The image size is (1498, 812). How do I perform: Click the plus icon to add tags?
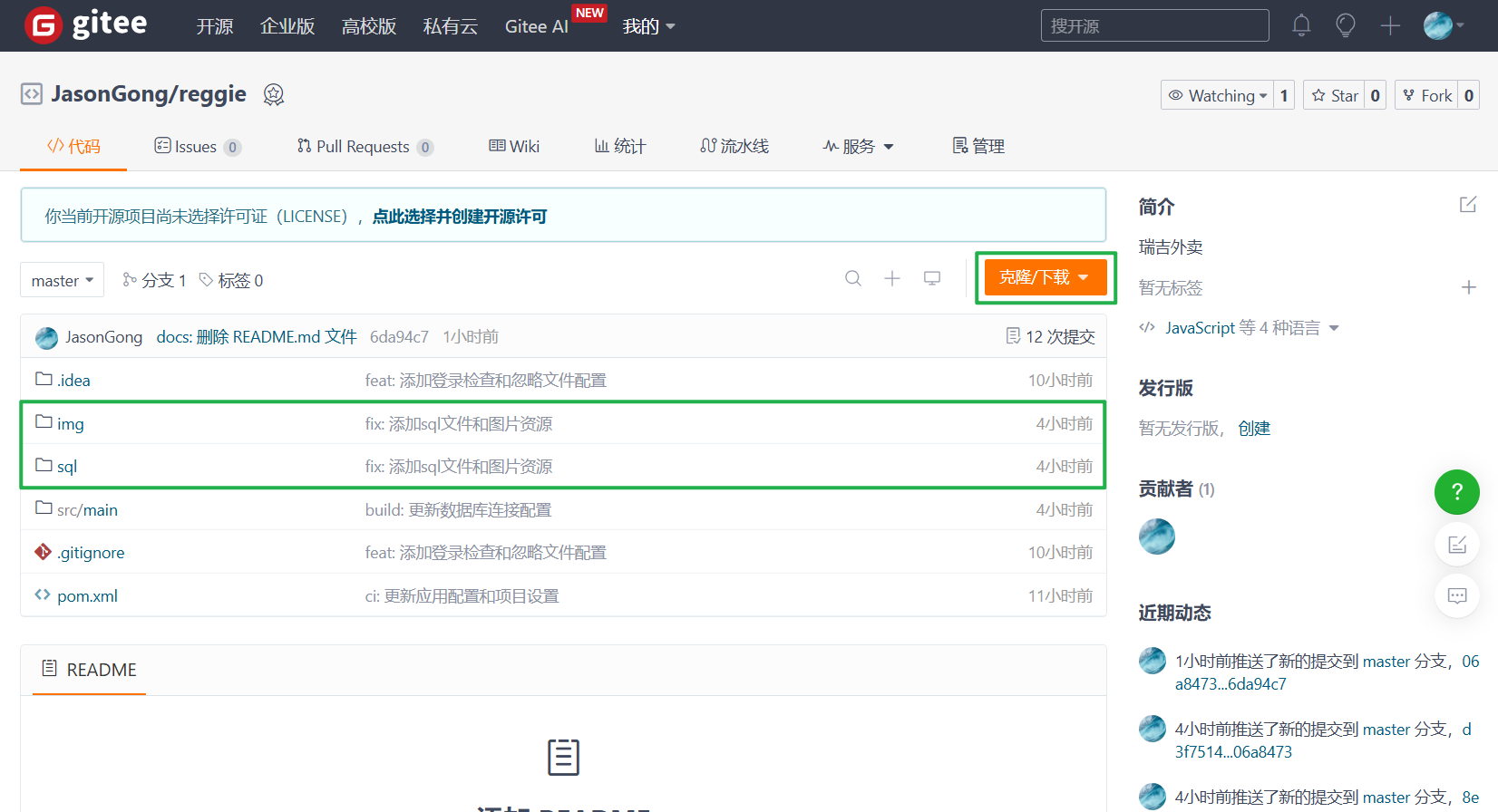[1468, 287]
